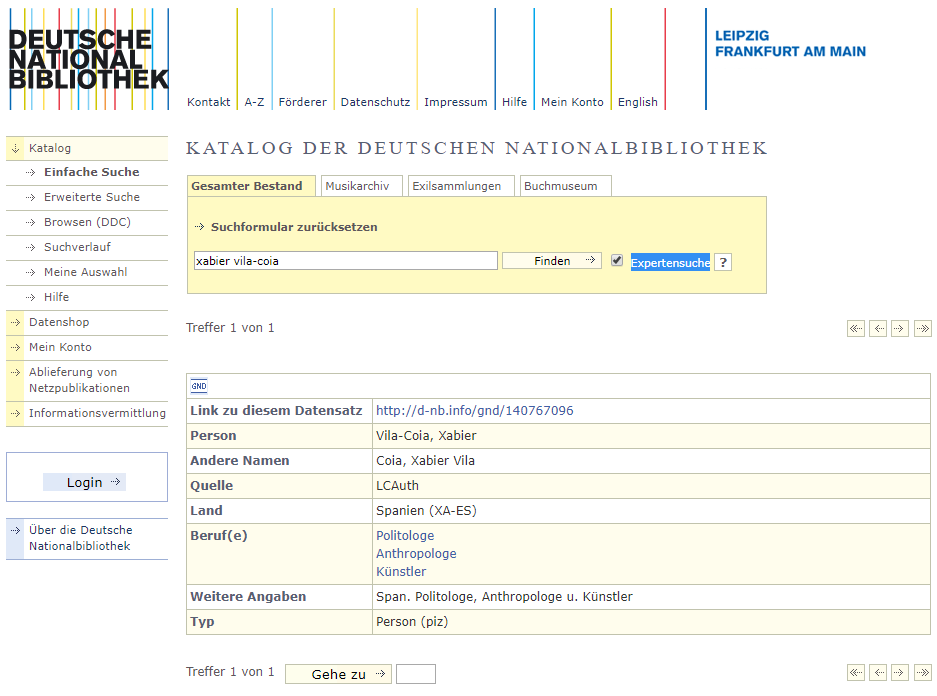Focus the search field containing xabier vila-coia
This screenshot has width=937, height=696.
(345, 260)
